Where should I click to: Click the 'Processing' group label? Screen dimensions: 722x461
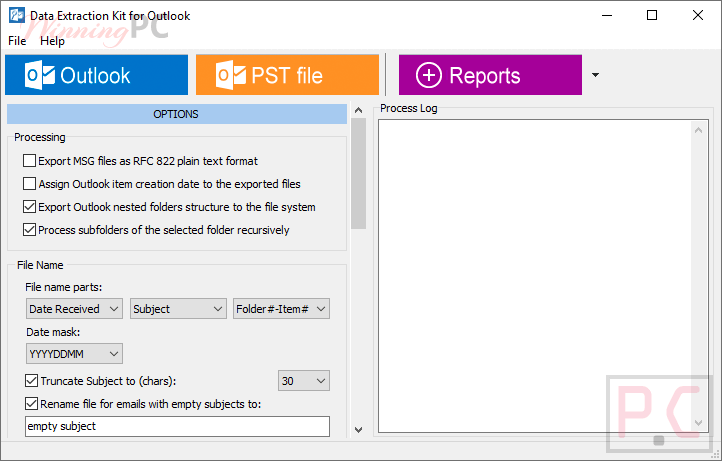[x=40, y=137]
